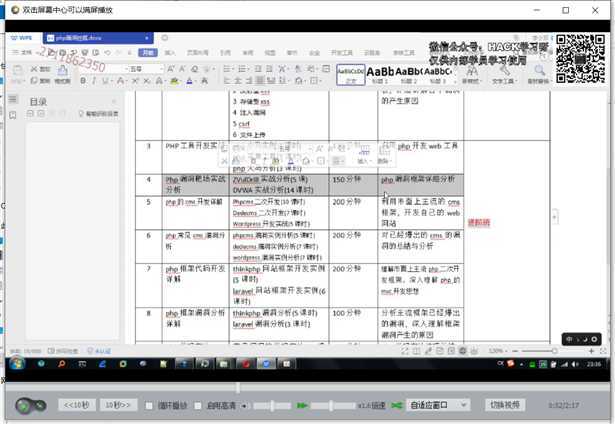Tick the 启用高清 checkbox
Image resolution: width=615 pixels, height=424 pixels.
click(198, 406)
